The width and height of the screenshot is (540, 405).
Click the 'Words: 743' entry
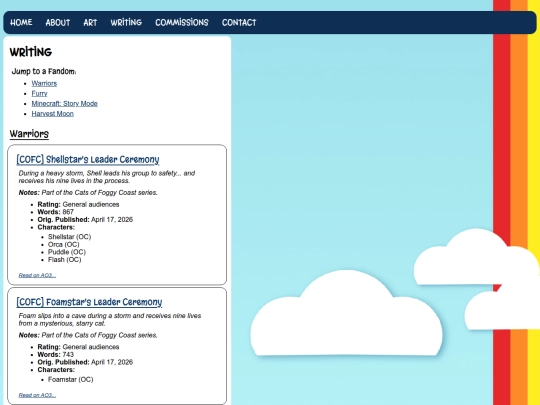click(x=55, y=354)
